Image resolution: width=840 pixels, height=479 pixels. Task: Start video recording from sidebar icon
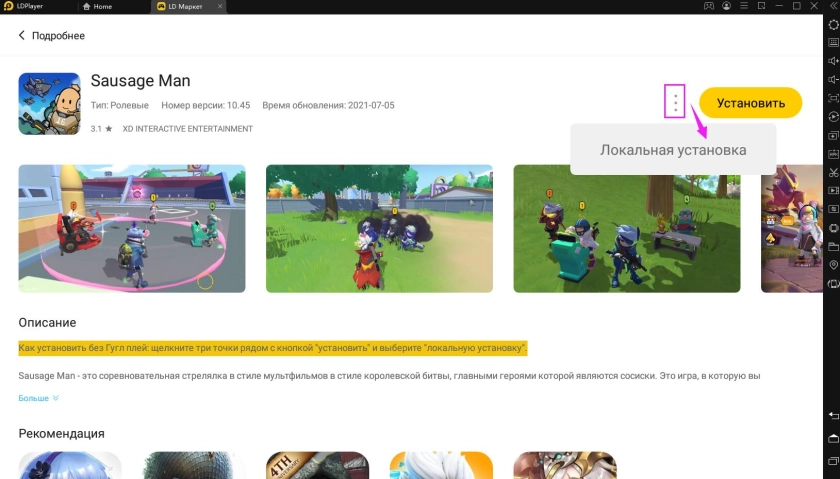pos(833,191)
